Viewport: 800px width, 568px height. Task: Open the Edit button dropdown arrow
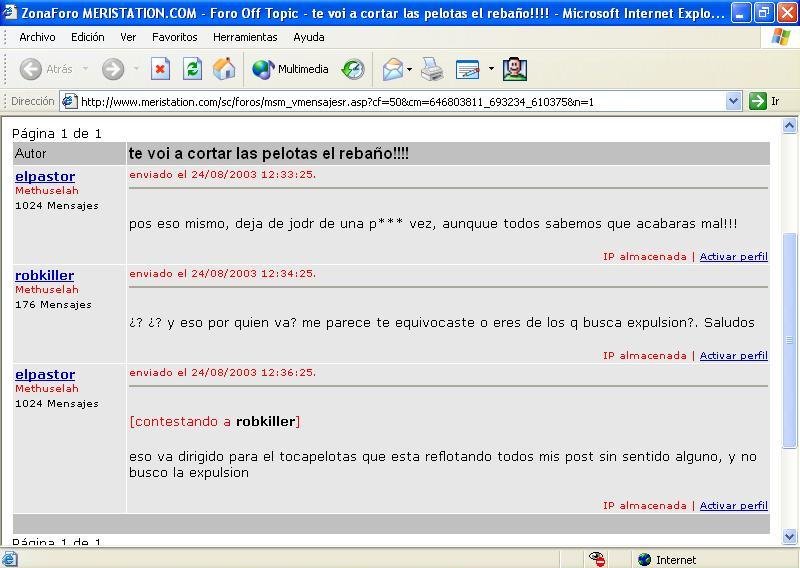491,69
